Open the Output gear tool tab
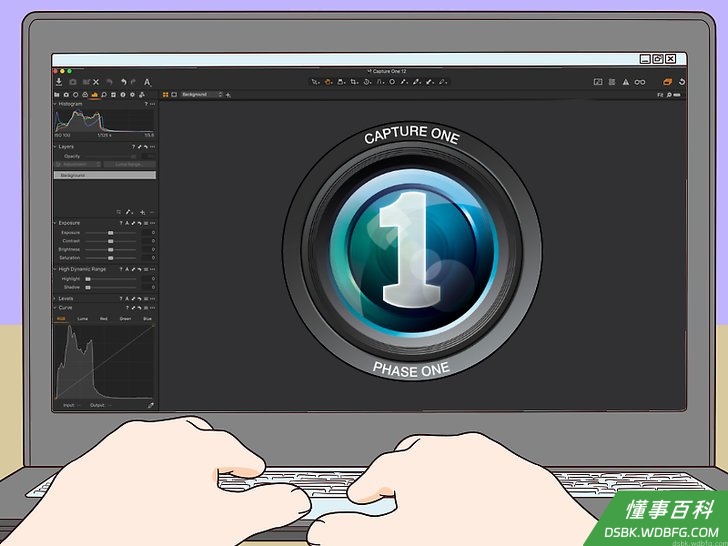Image resolution: width=728 pixels, height=546 pixels. tap(132, 95)
